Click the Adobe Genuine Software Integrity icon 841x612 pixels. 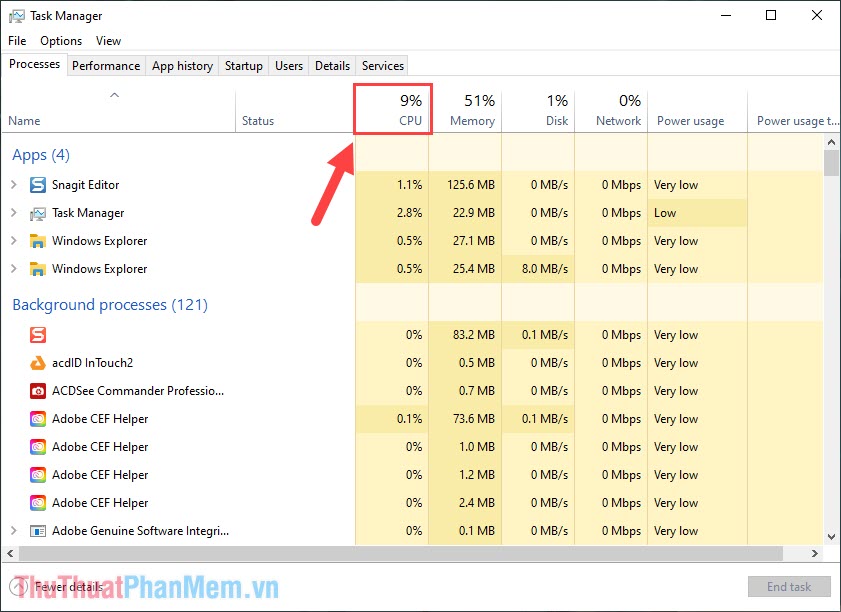pos(38,531)
